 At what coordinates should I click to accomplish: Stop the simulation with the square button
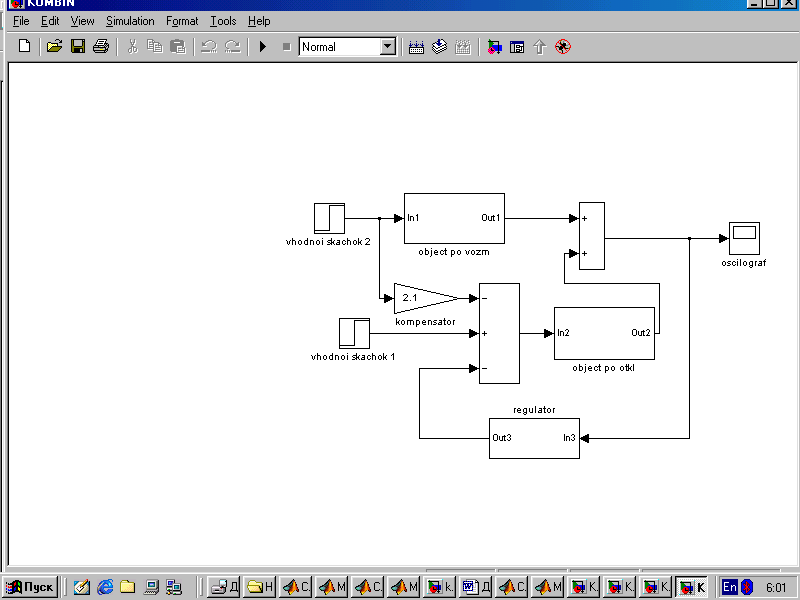pyautogui.click(x=287, y=47)
